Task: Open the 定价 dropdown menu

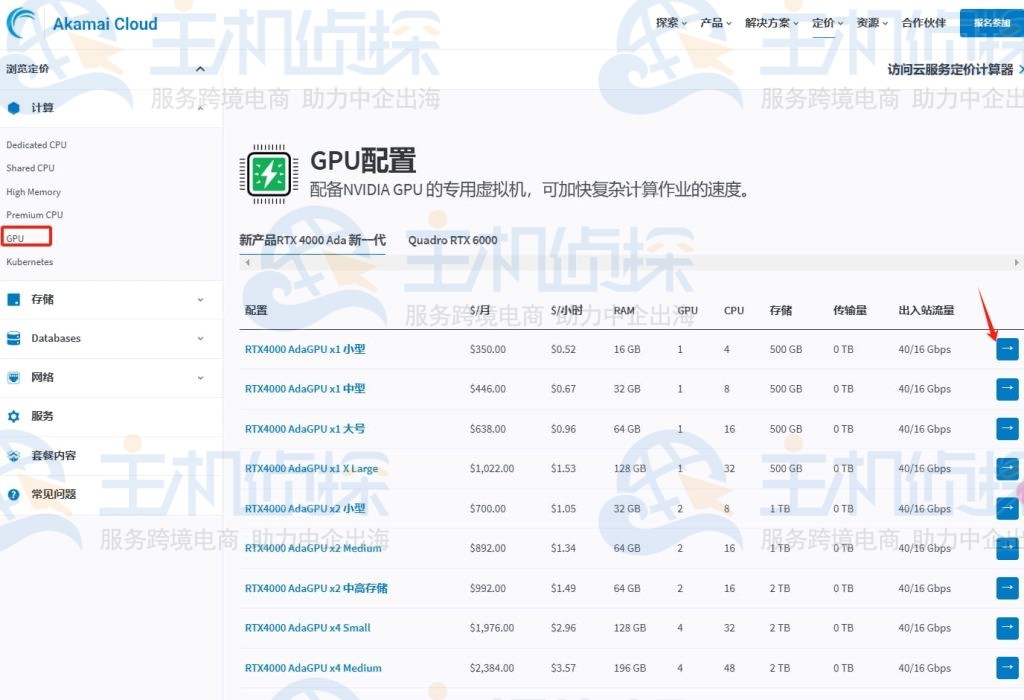Action: [x=827, y=23]
